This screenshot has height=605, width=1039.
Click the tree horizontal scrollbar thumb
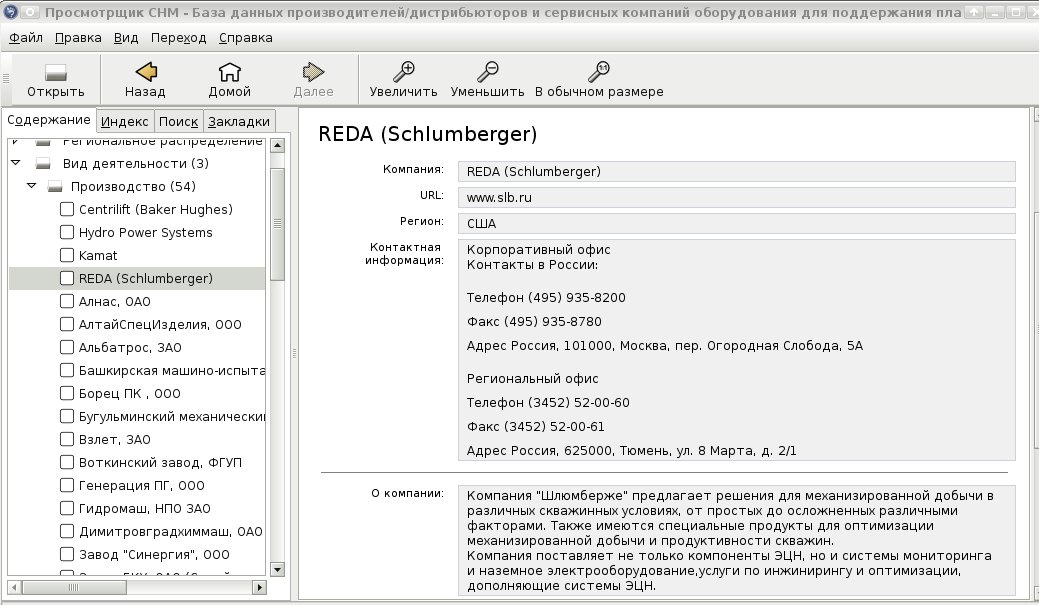coord(74,587)
